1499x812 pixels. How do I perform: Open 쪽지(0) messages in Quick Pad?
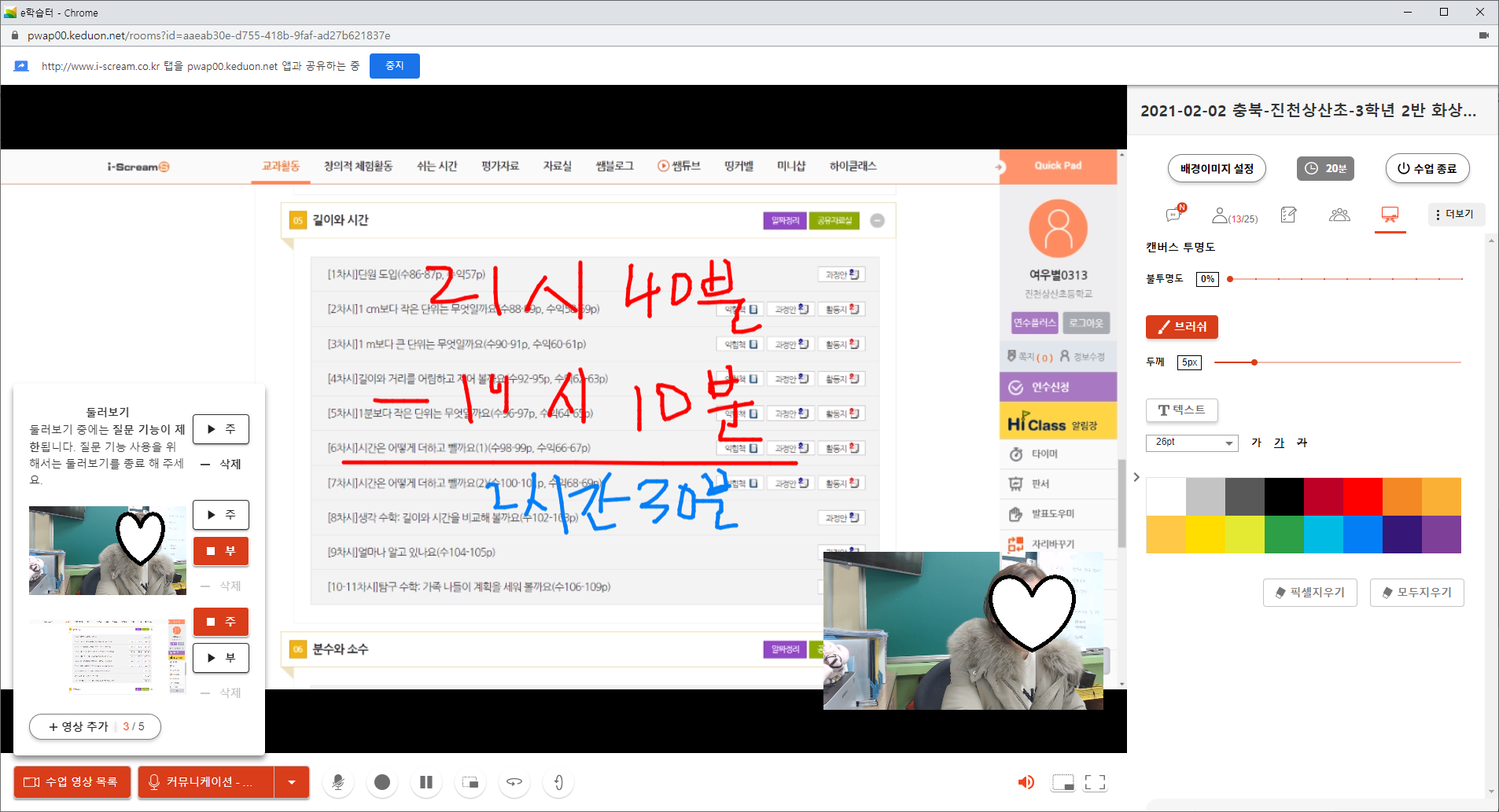coord(1030,357)
